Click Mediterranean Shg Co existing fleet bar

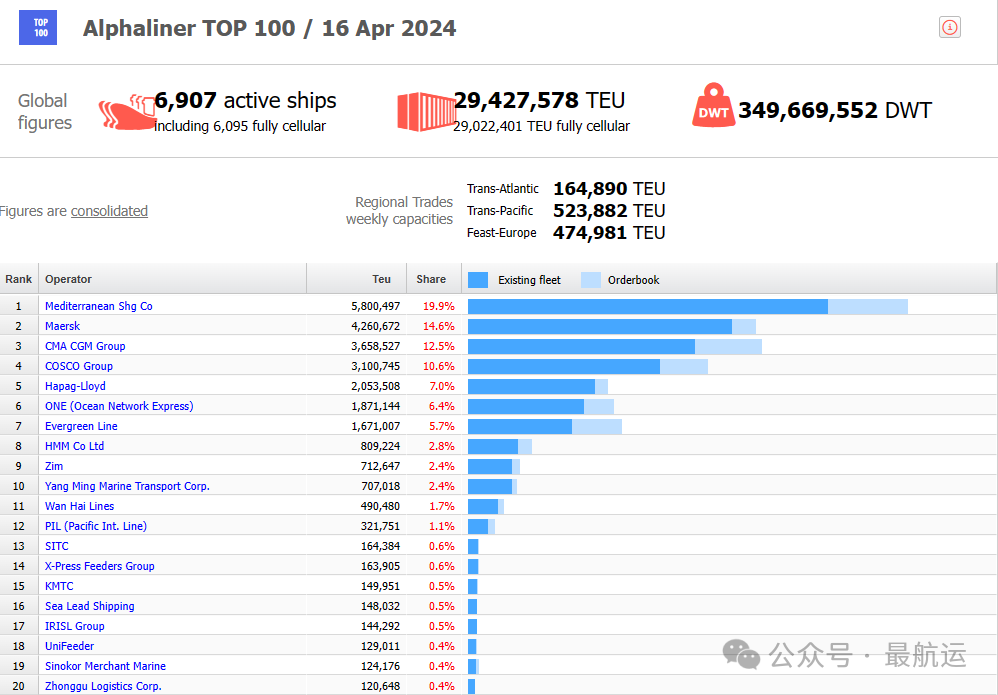(x=648, y=307)
